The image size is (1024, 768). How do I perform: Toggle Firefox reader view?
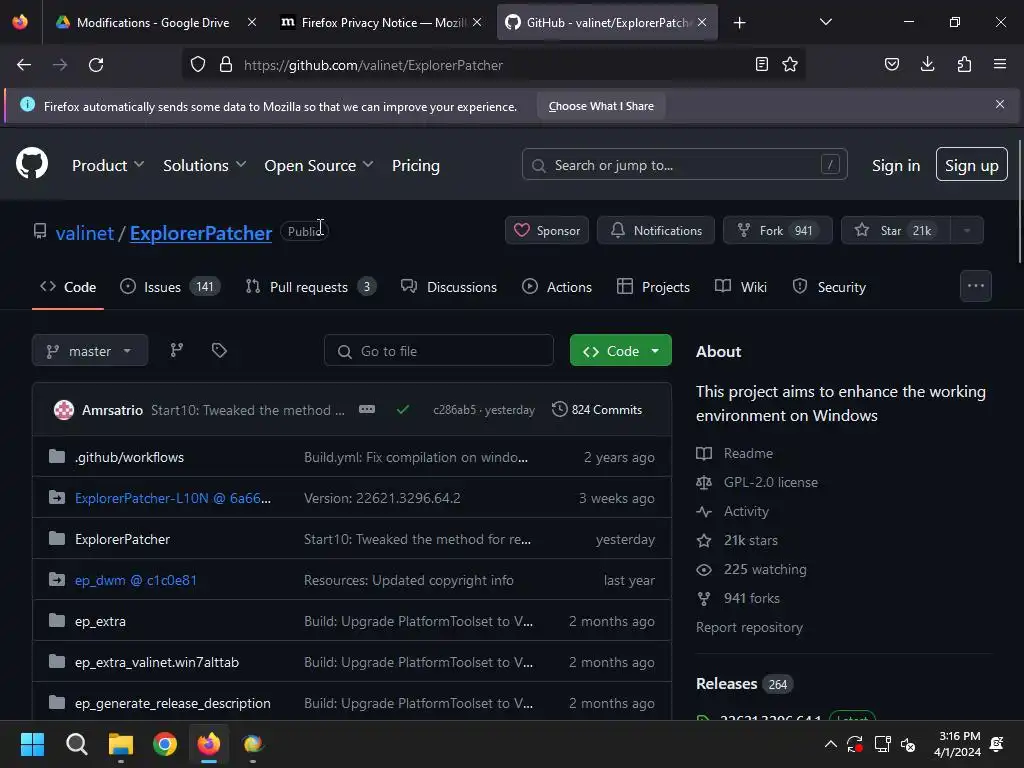click(x=761, y=64)
